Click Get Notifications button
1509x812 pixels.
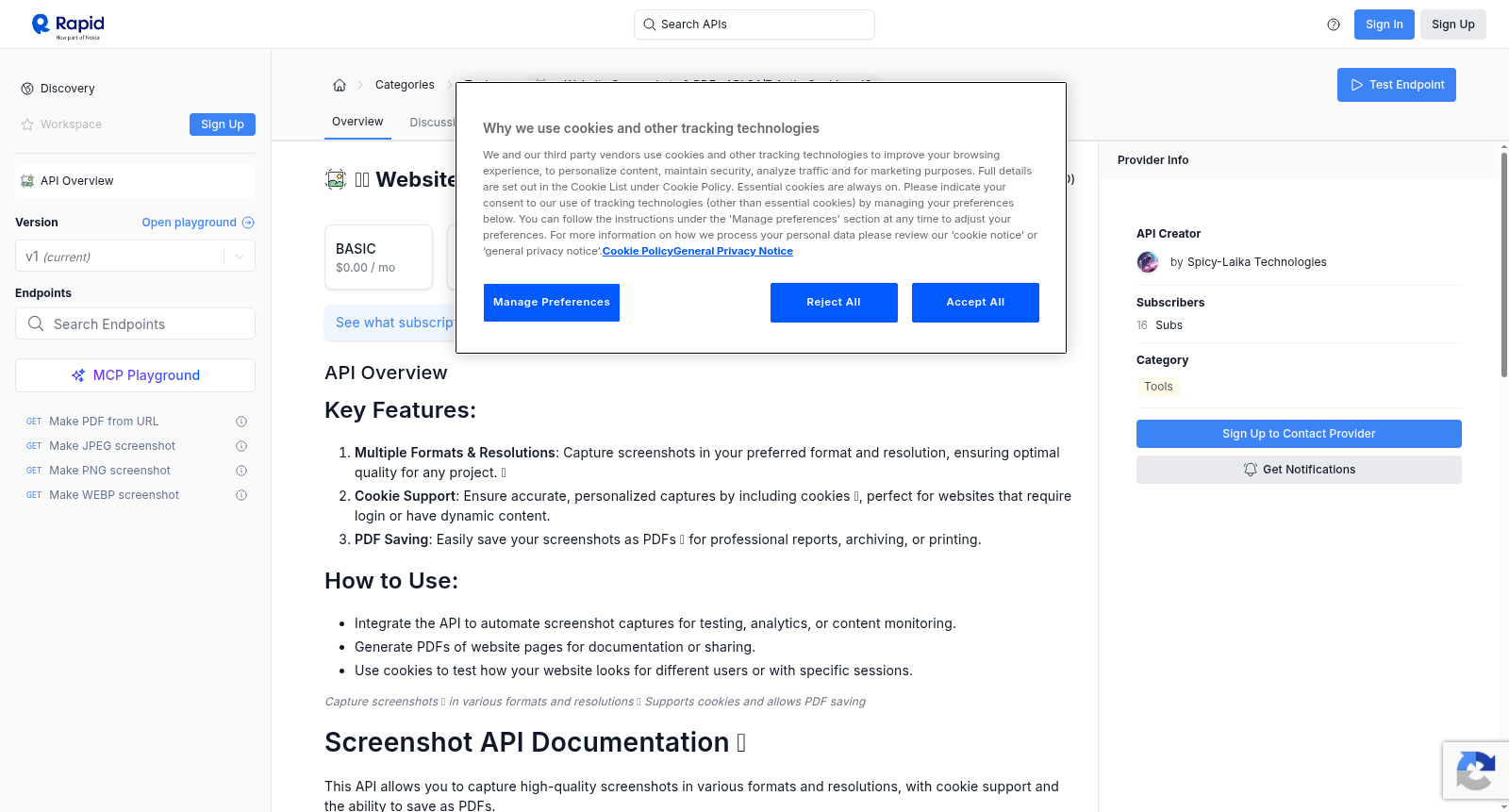point(1299,470)
